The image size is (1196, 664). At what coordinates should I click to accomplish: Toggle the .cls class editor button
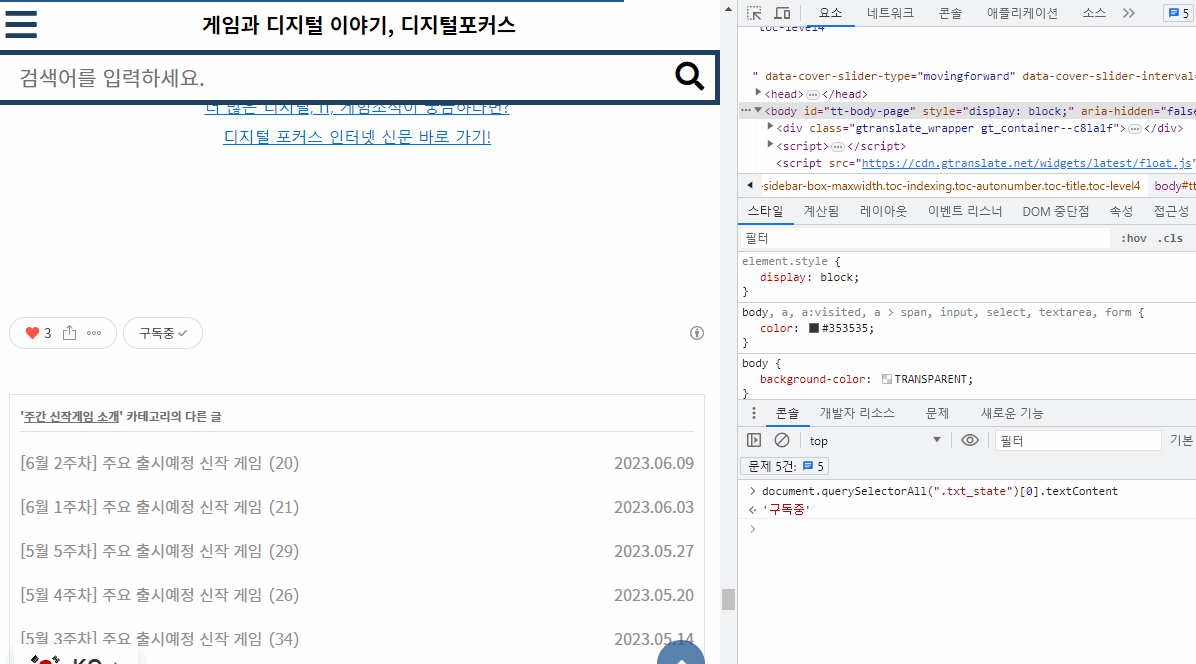(x=1170, y=239)
